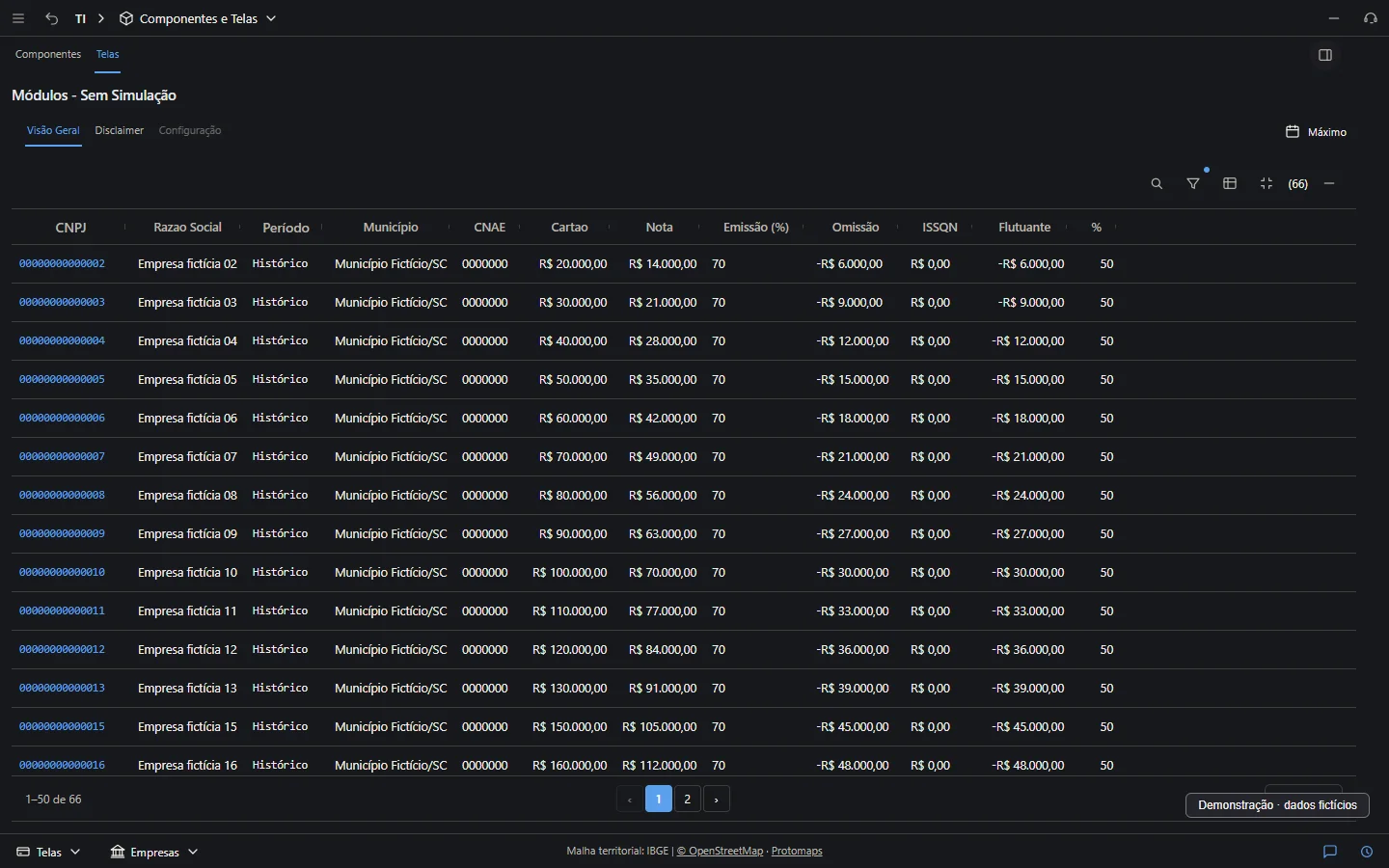Screen dimensions: 1389x868
Task: Open CNPJ 00000000000002 link
Action: click(x=62, y=263)
